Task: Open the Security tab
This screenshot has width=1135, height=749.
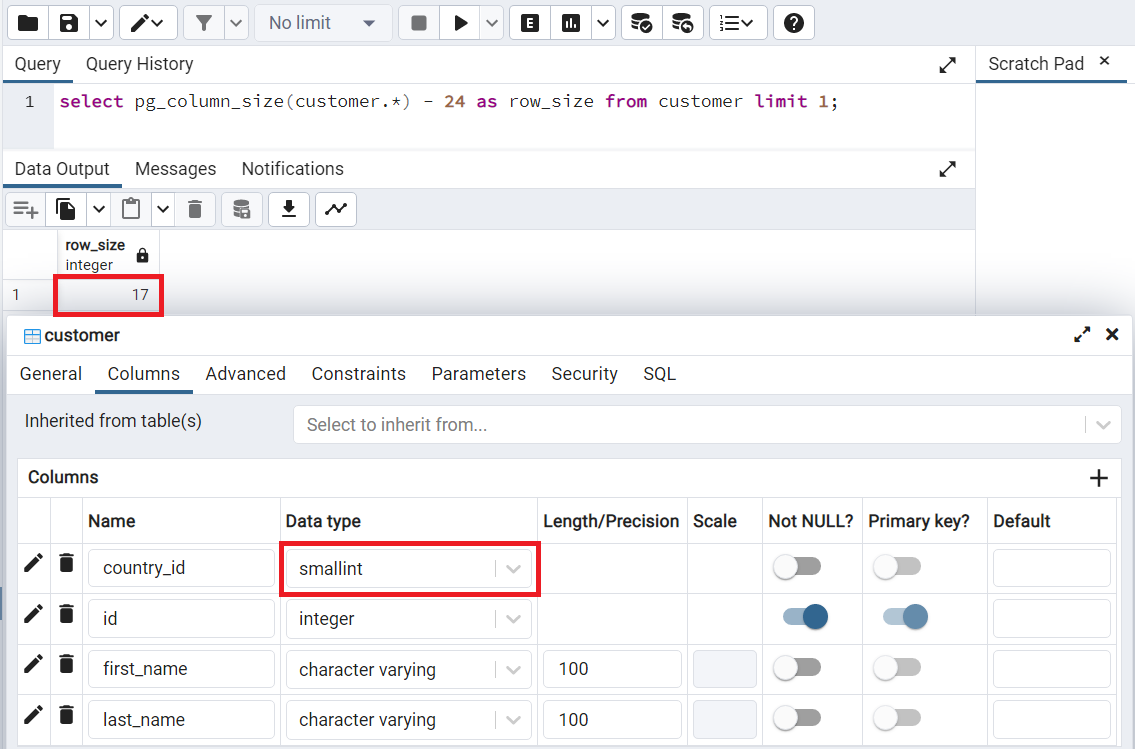Action: click(x=584, y=374)
